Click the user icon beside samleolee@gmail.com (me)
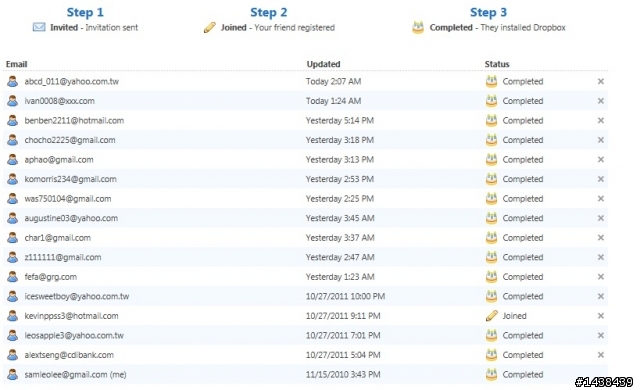This screenshot has height=390, width=640. click(13, 374)
